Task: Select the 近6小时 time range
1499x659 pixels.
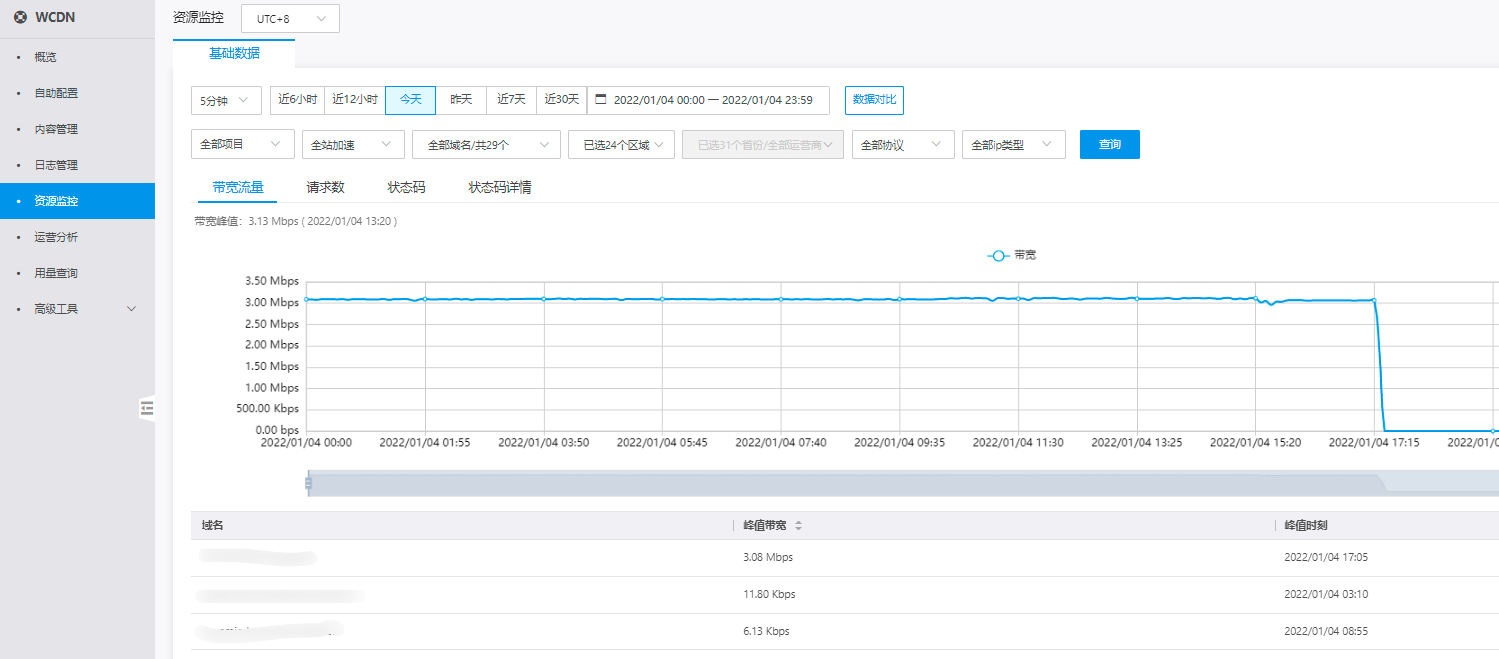Action: (297, 100)
